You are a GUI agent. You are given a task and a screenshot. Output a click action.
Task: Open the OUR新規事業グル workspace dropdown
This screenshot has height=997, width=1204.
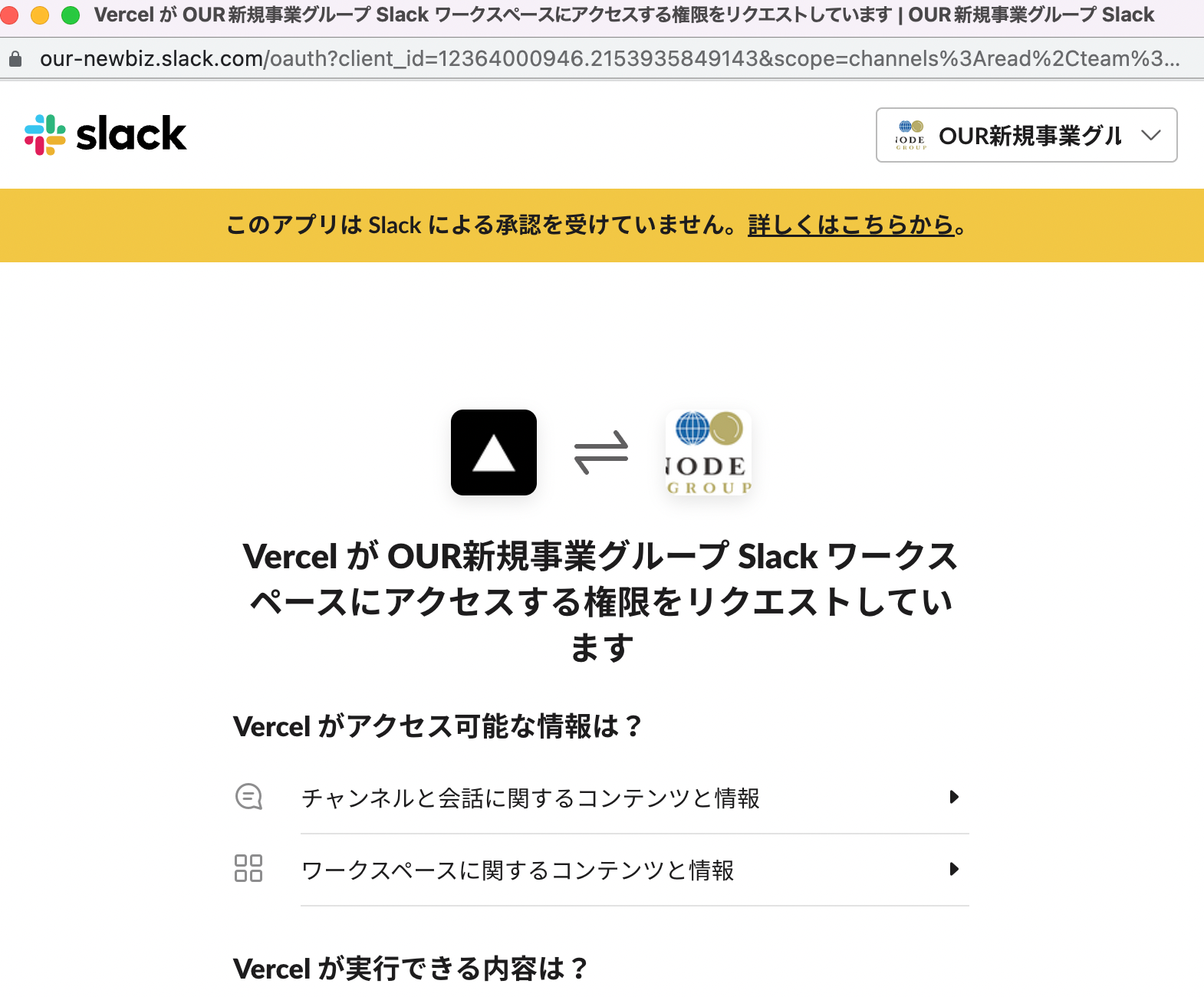(1026, 135)
